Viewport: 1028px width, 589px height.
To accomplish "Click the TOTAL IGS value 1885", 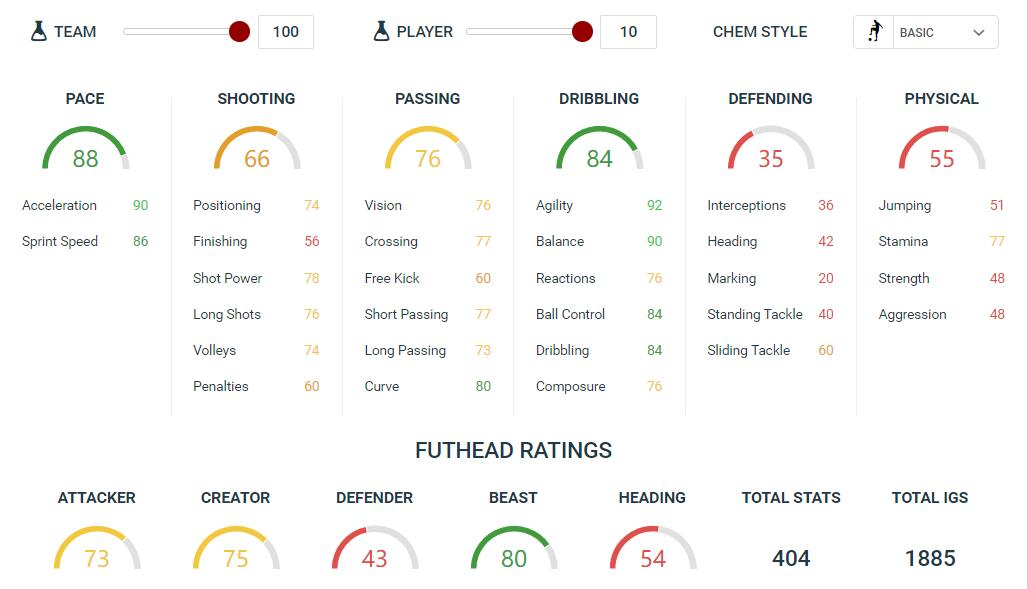I will [x=930, y=558].
